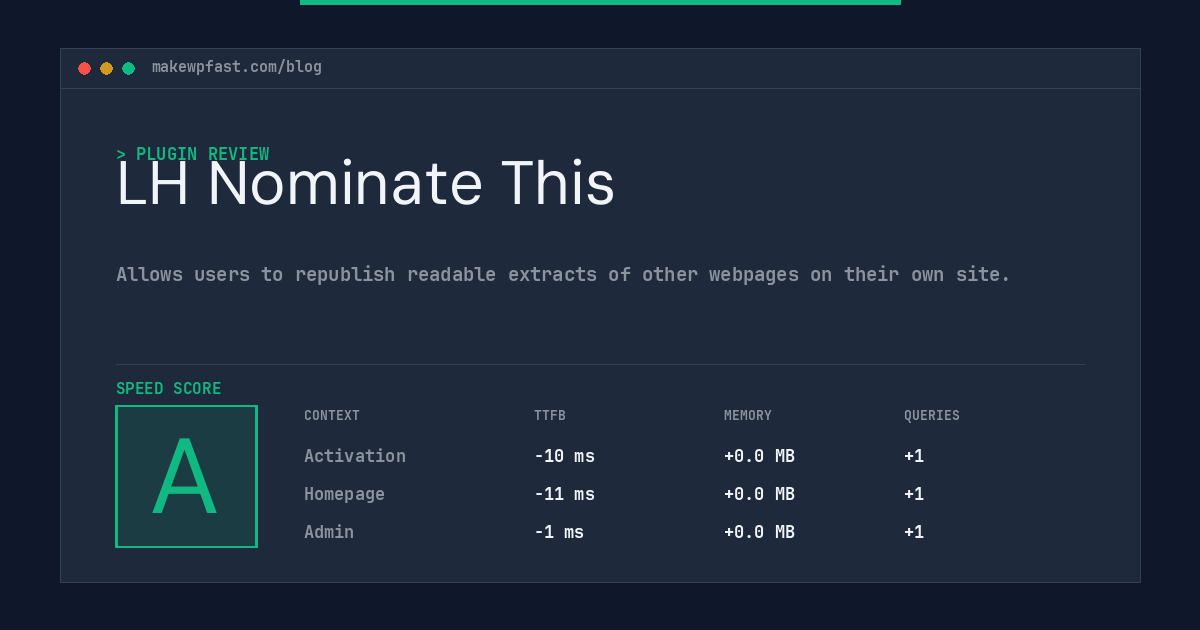Screen dimensions: 1200x630
Task: Click Admin row's +1 queries value
Action: tap(914, 532)
